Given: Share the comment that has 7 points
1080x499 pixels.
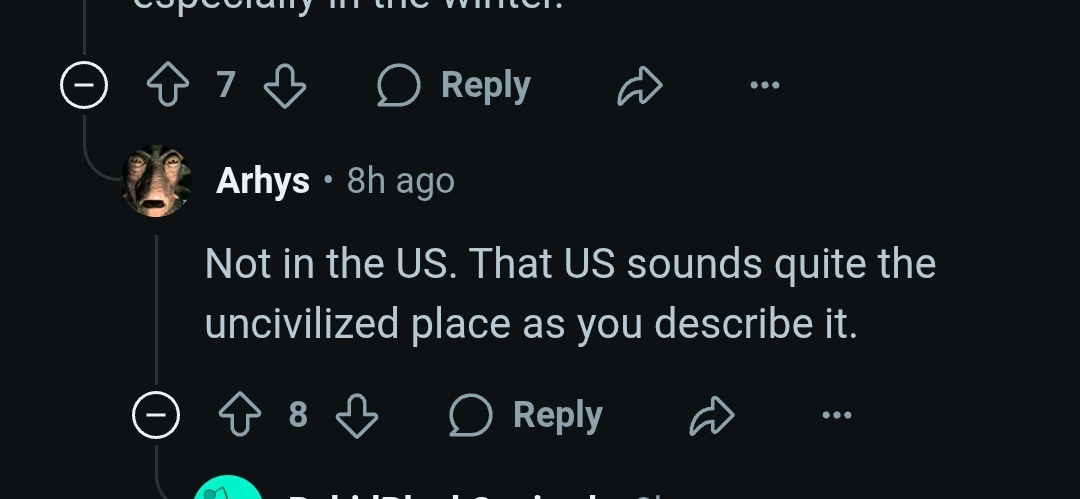Looking at the screenshot, I should (x=640, y=85).
